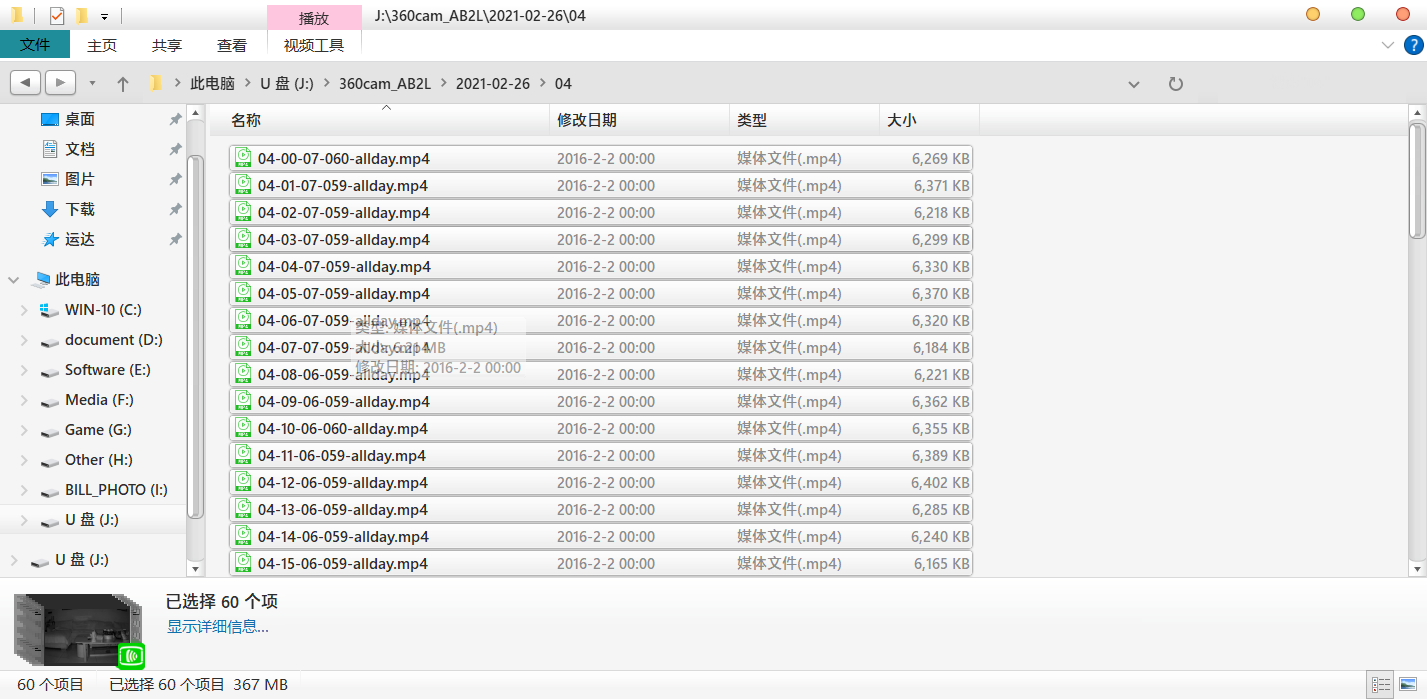The width and height of the screenshot is (1427, 699).
Task: Collapse the 此电脑 tree node
Action: (14, 280)
